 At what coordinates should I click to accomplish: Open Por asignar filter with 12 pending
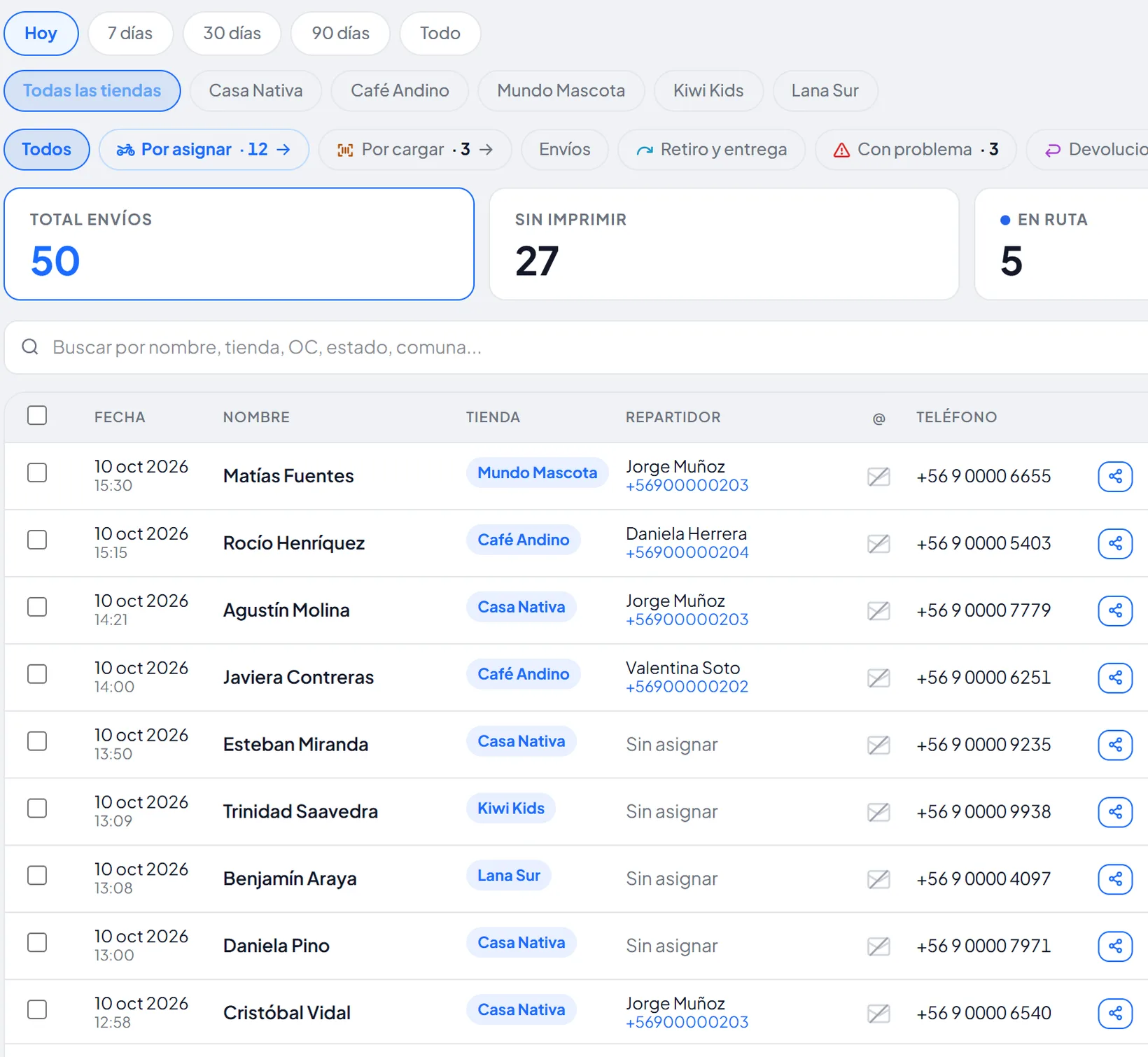tap(204, 150)
